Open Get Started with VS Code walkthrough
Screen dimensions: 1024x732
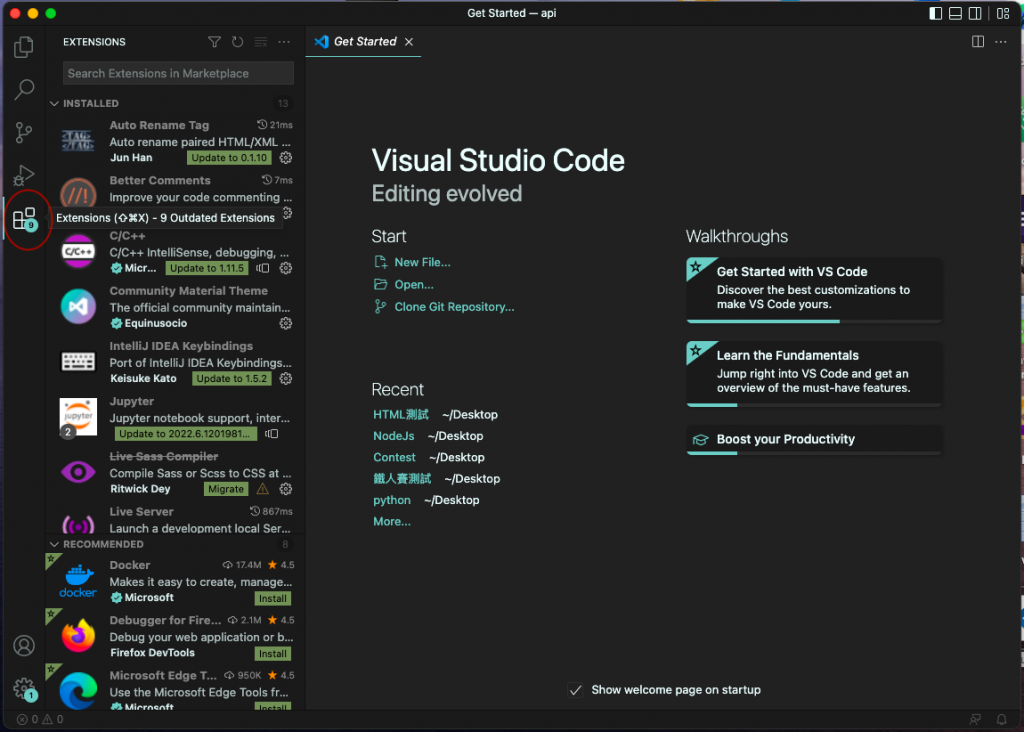point(814,289)
